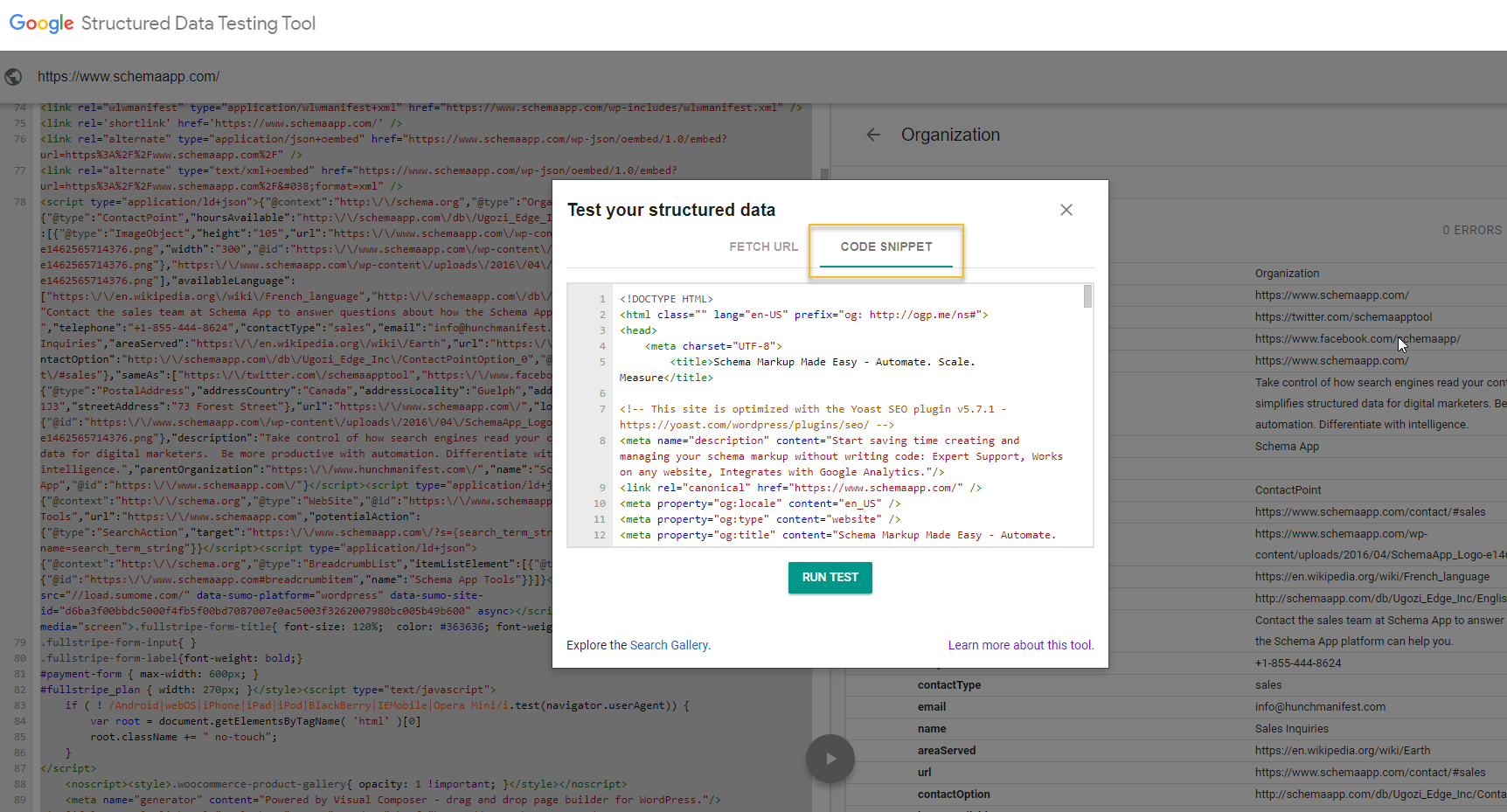The height and width of the screenshot is (812, 1507).
Task: Select the CODE SNIPPET tab
Action: point(886,246)
